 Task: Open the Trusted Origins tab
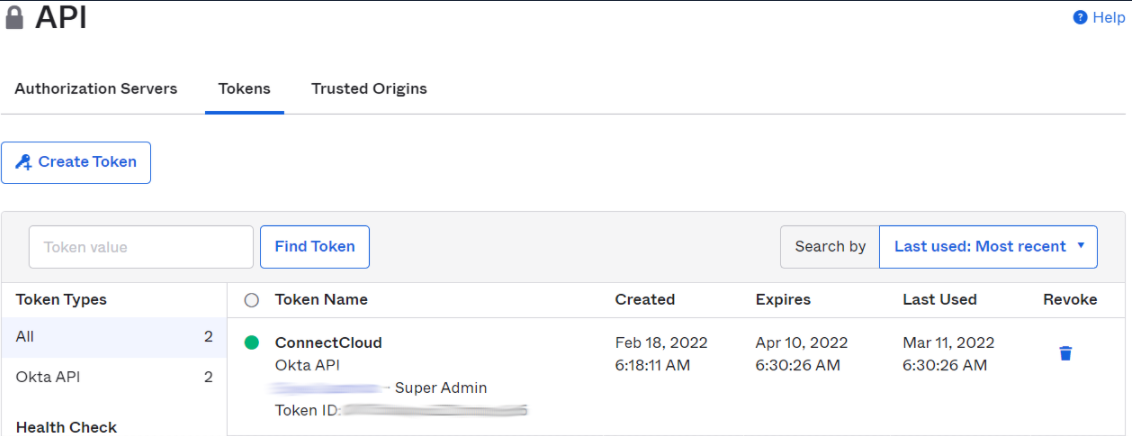[369, 89]
